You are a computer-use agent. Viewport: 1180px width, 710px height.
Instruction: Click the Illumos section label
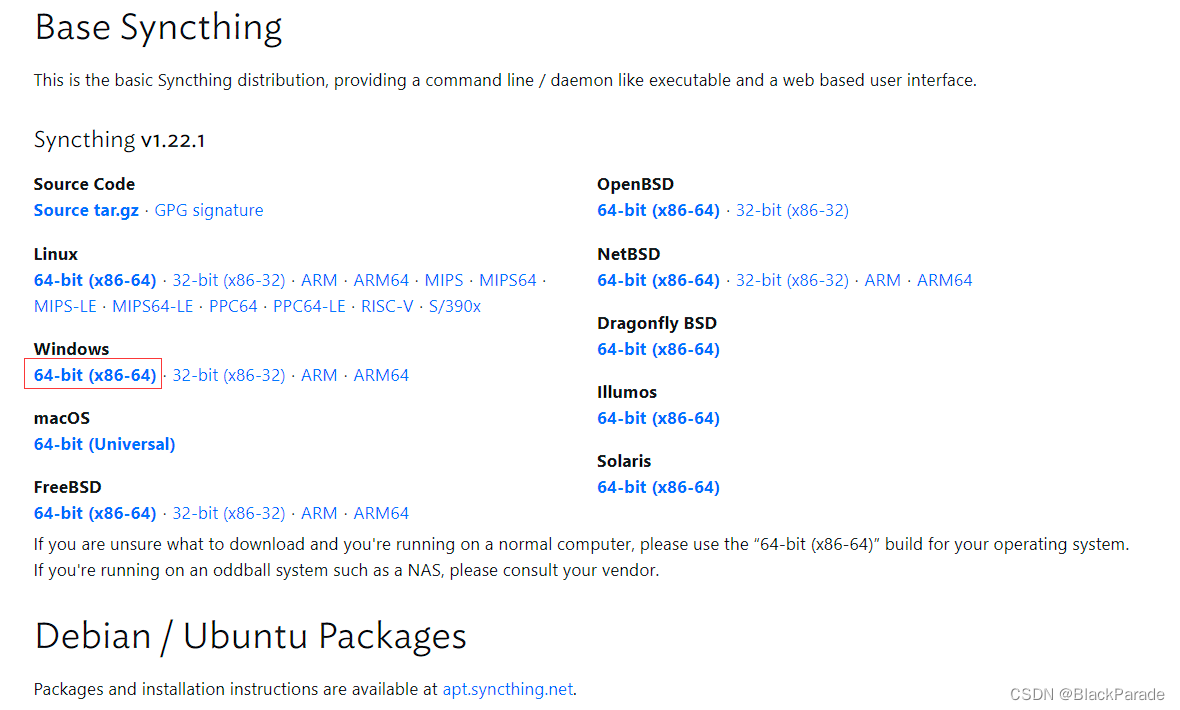(627, 392)
